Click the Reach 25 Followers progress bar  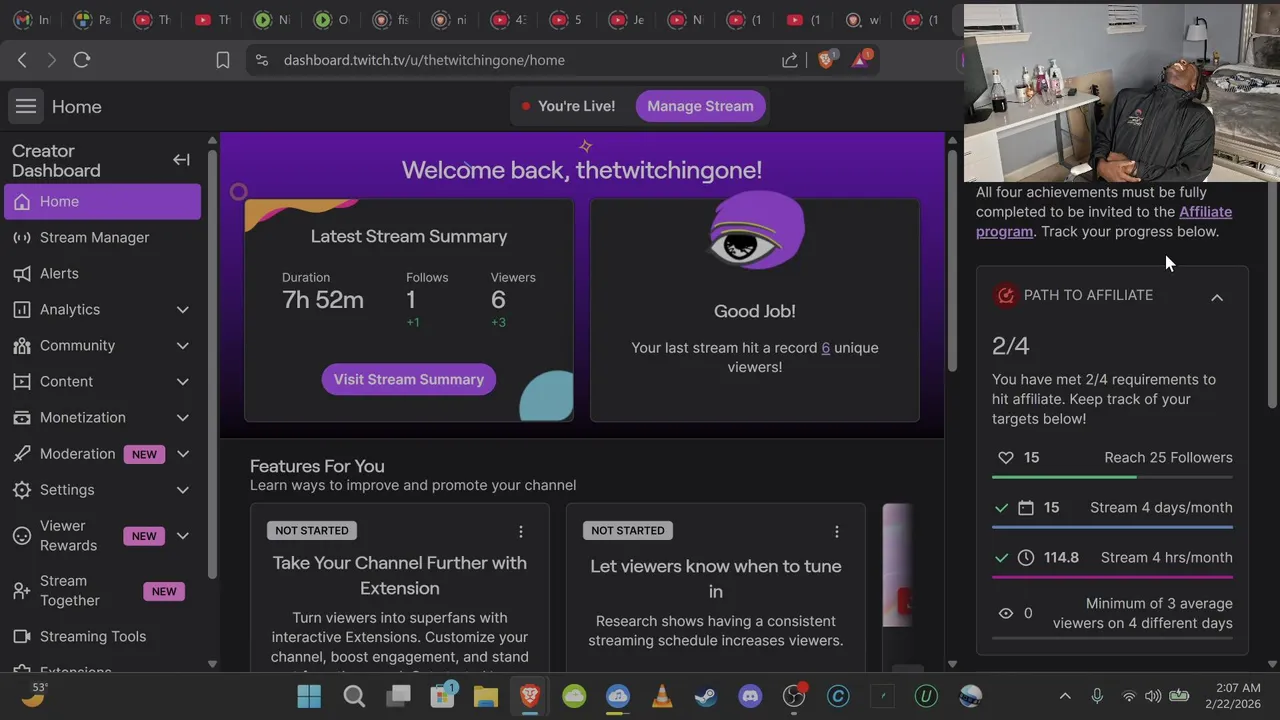click(x=1112, y=477)
